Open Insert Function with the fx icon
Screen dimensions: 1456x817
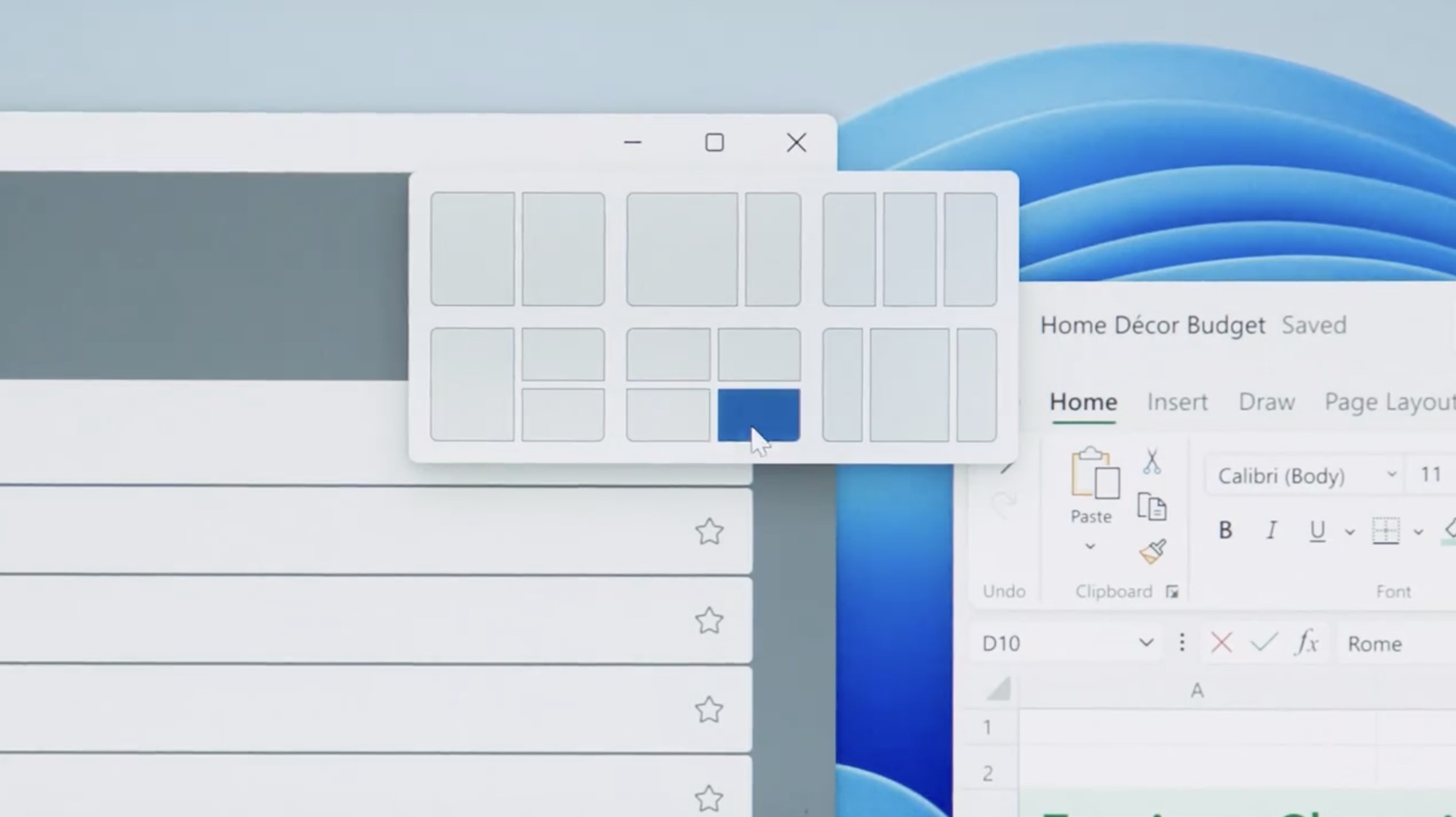[x=1307, y=643]
